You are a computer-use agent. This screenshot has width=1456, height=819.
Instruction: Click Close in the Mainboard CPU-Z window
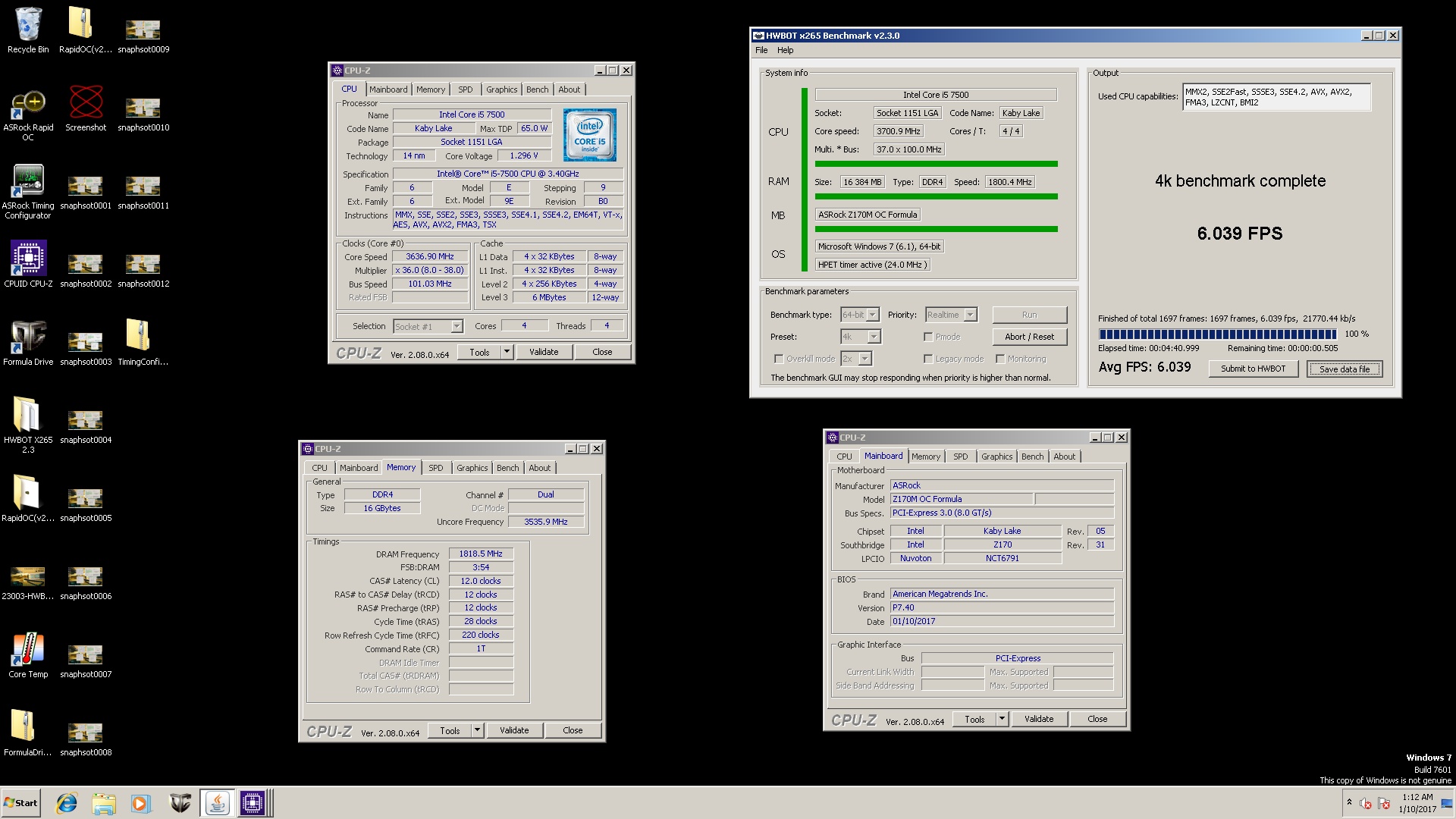[1097, 719]
